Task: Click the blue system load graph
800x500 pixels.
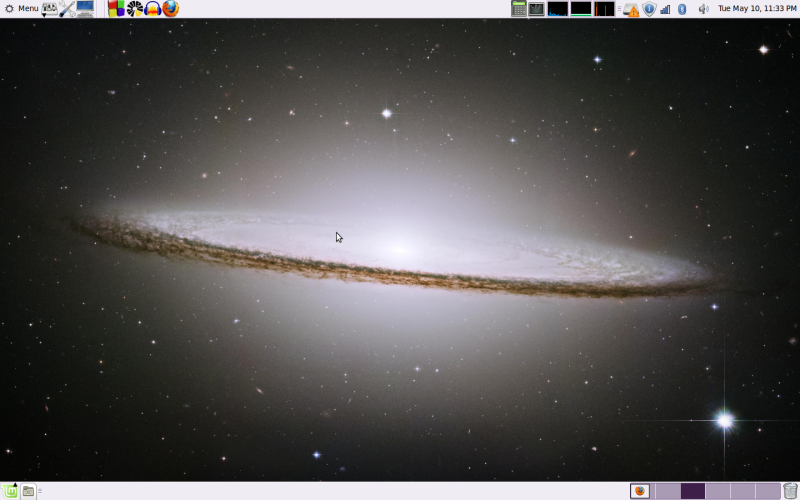Action: (558, 9)
